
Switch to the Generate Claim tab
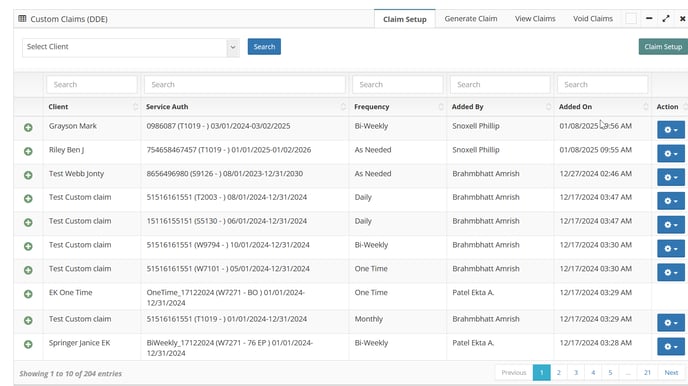[x=471, y=19]
